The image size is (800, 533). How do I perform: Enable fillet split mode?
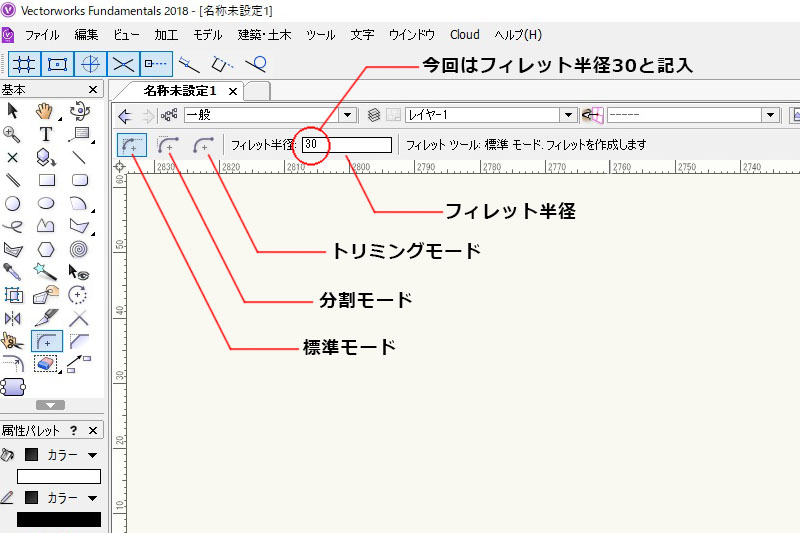tap(168, 145)
